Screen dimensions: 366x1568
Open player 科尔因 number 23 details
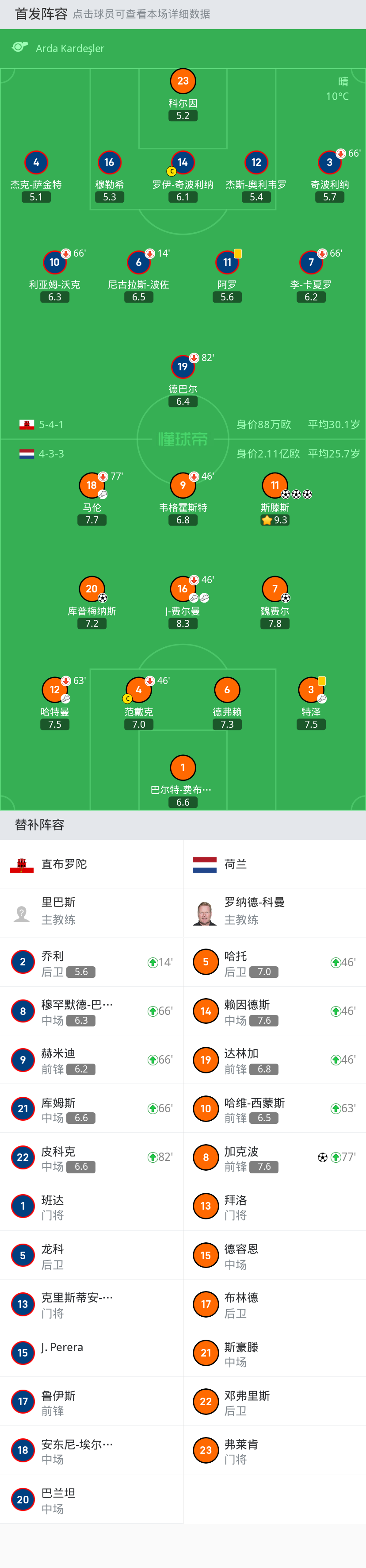tap(183, 81)
